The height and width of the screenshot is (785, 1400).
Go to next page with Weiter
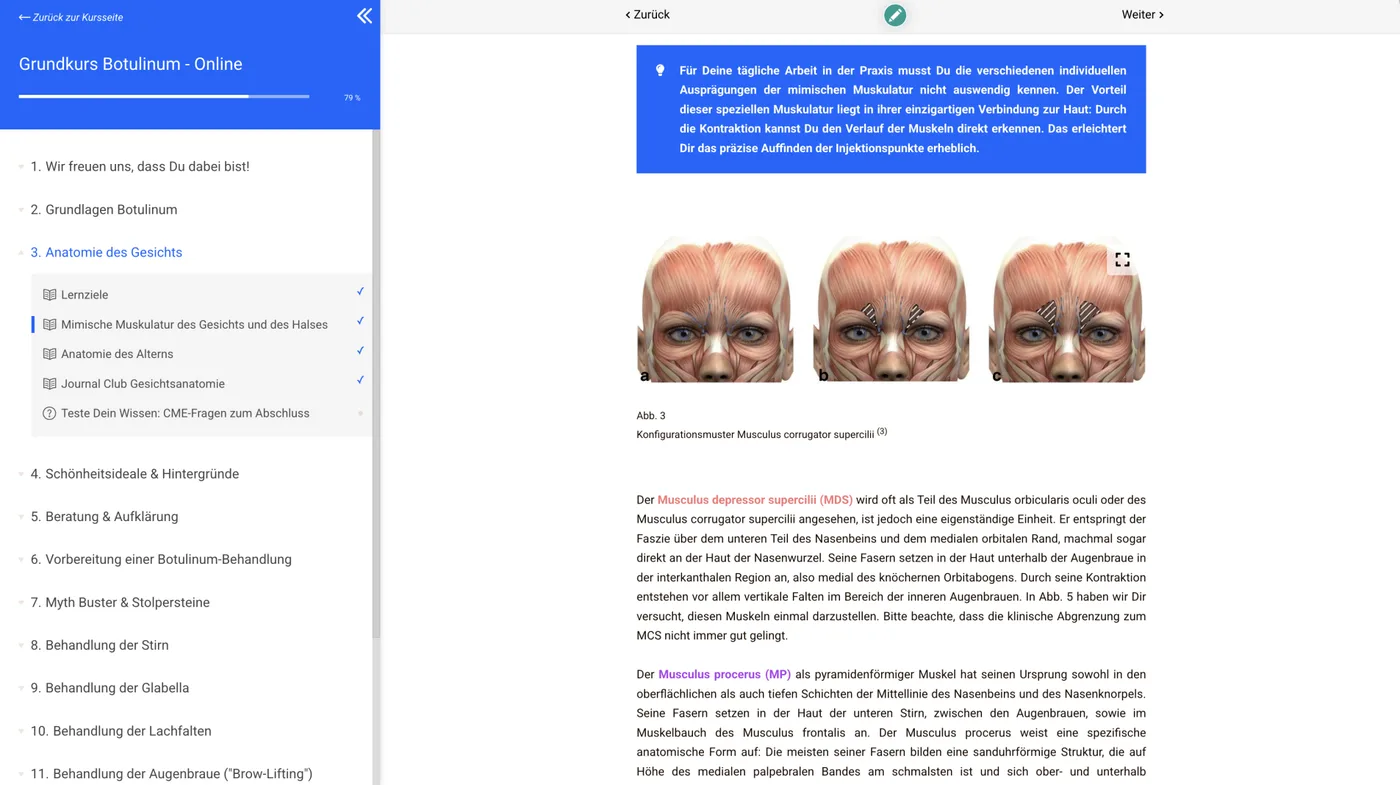(x=1142, y=15)
